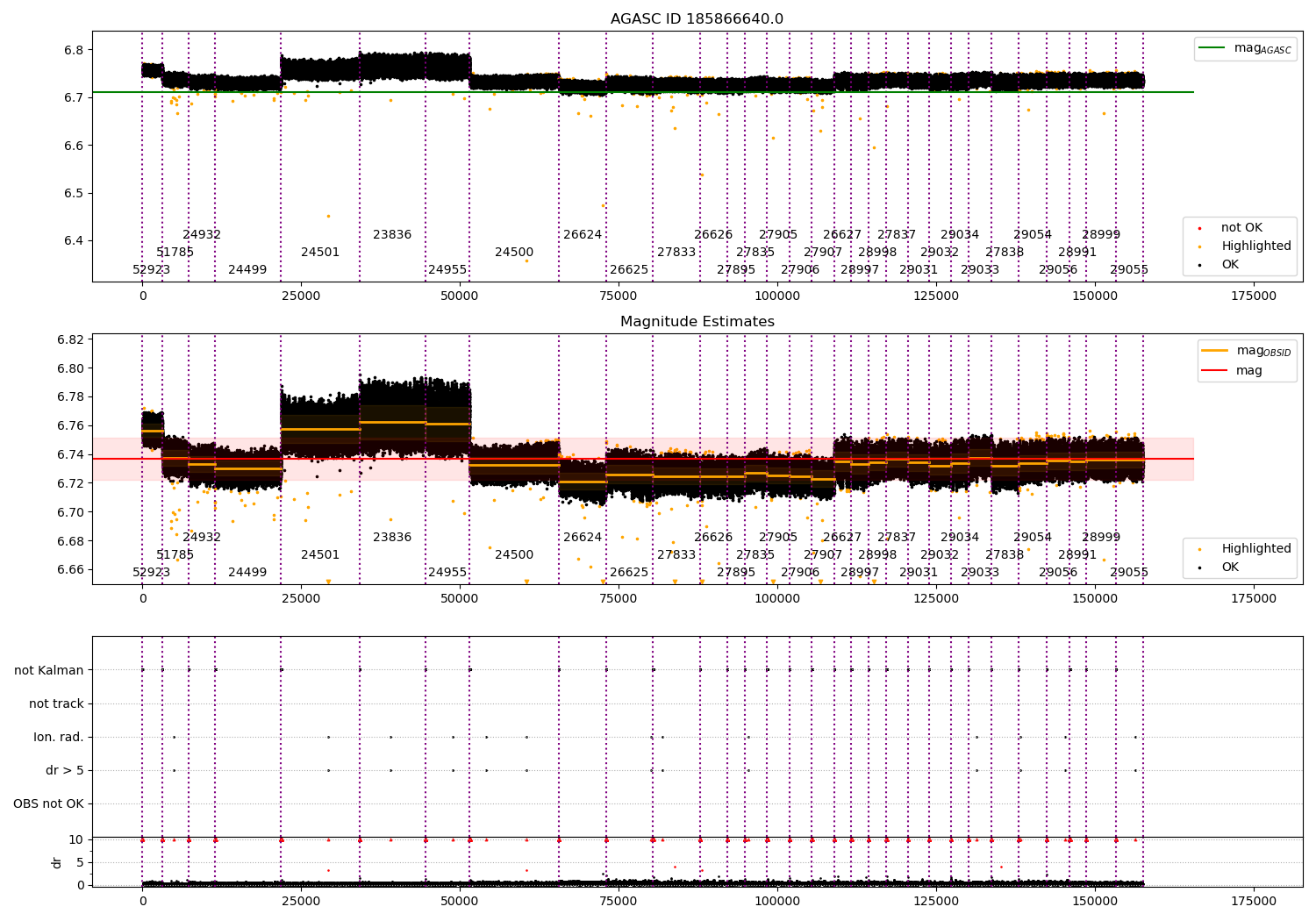Image resolution: width=1316 pixels, height=921 pixels.
Task: Click the vertical 'dr' axis label in the bottom plot
Action: click(x=57, y=862)
